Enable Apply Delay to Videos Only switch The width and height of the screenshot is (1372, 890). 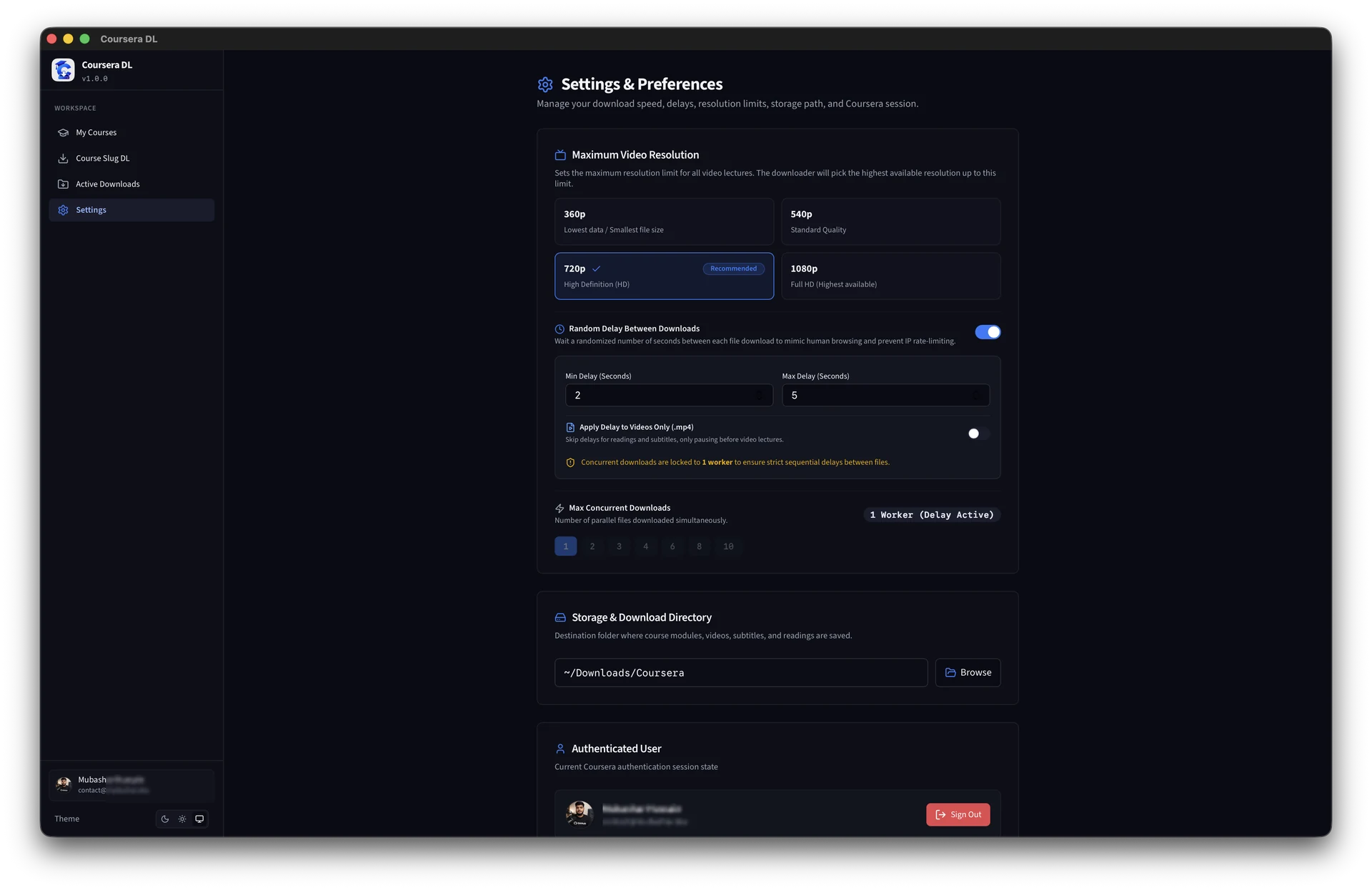(x=978, y=434)
